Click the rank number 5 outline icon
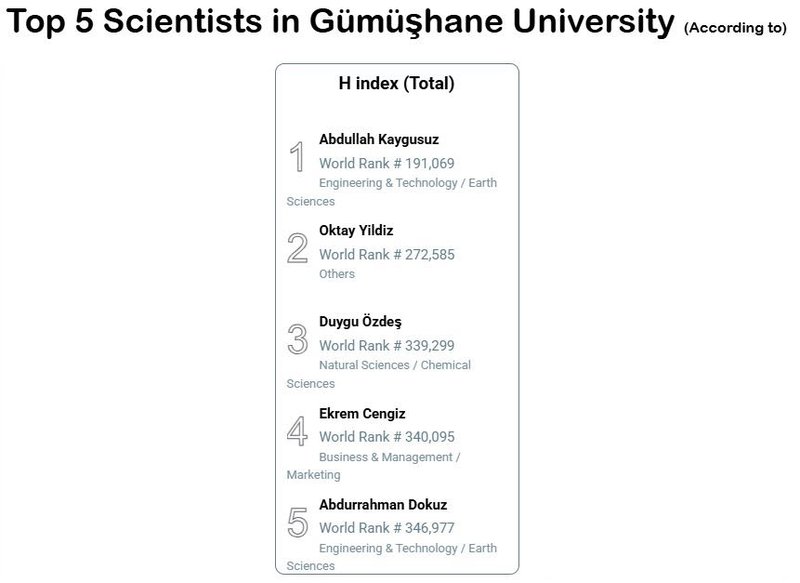 coord(297,522)
